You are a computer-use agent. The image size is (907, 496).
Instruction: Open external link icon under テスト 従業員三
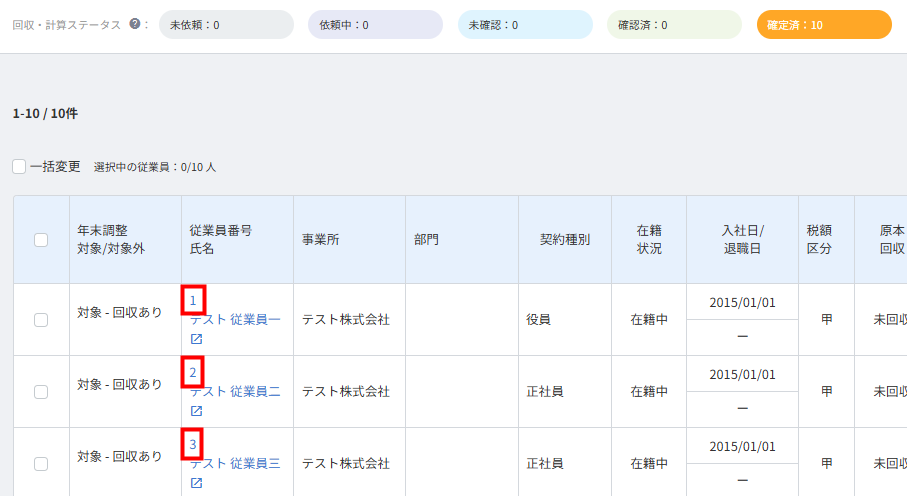[197, 483]
